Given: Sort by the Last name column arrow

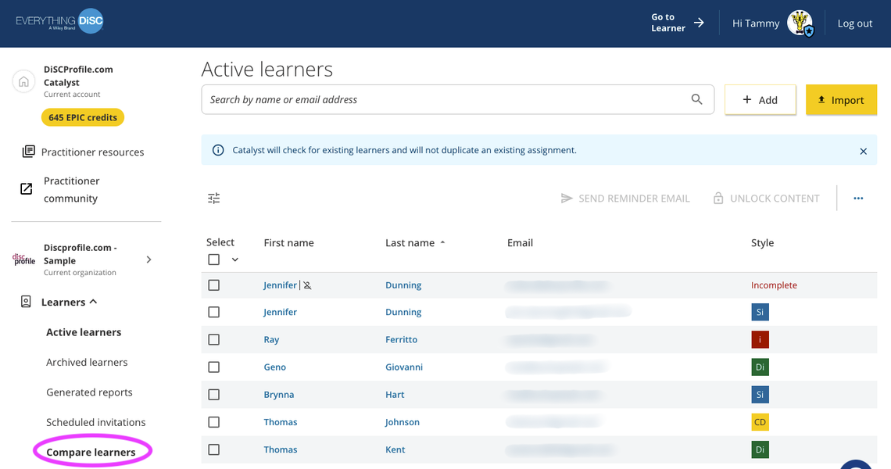Looking at the screenshot, I should point(443,243).
